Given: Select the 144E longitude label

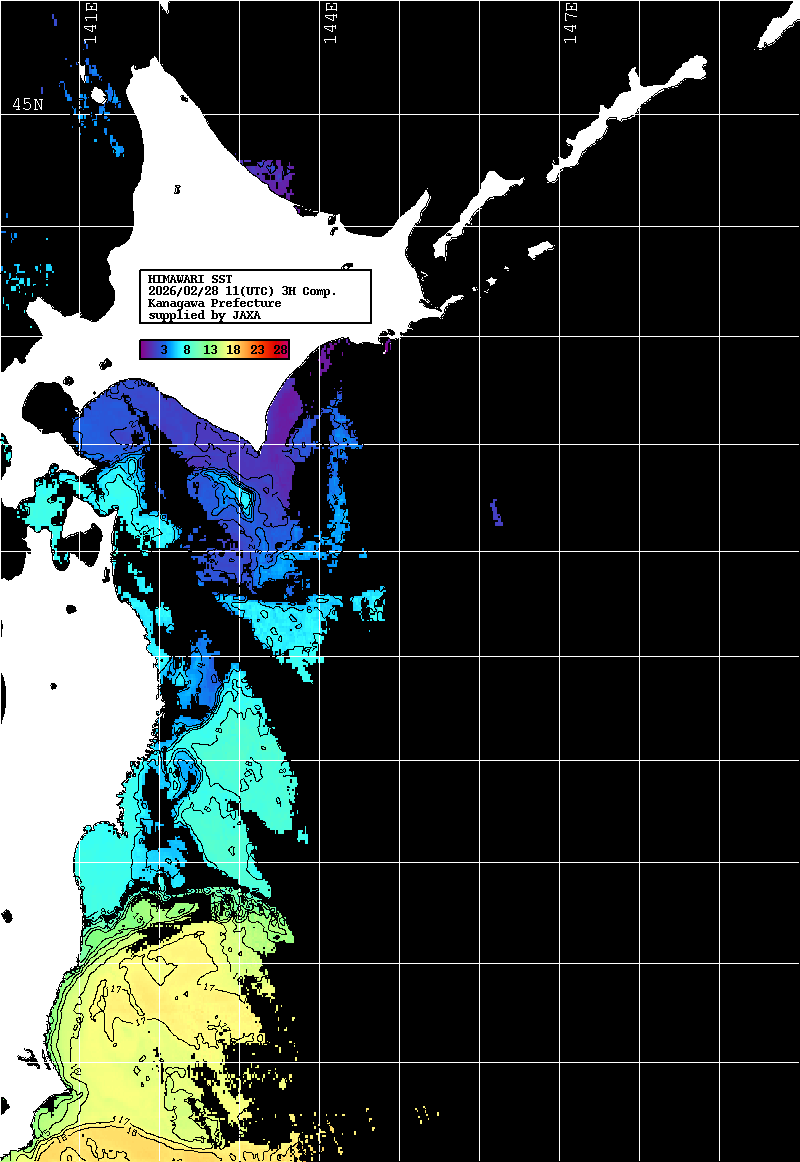Looking at the screenshot, I should tap(330, 22).
